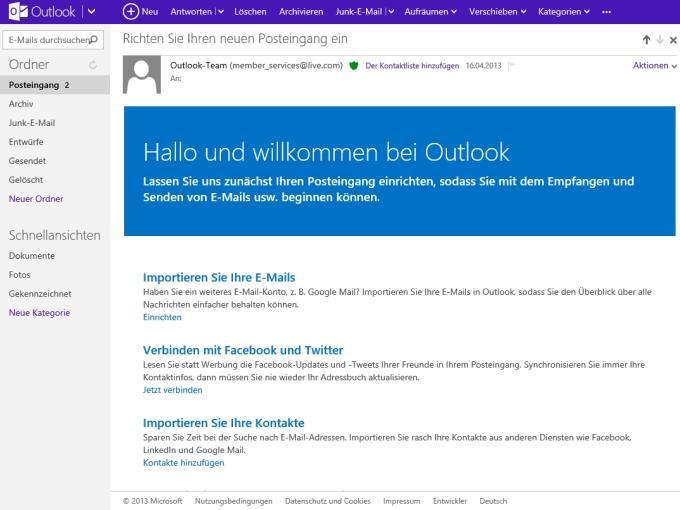Open the Archiv folder
The width and height of the screenshot is (680, 510).
click(x=21, y=104)
